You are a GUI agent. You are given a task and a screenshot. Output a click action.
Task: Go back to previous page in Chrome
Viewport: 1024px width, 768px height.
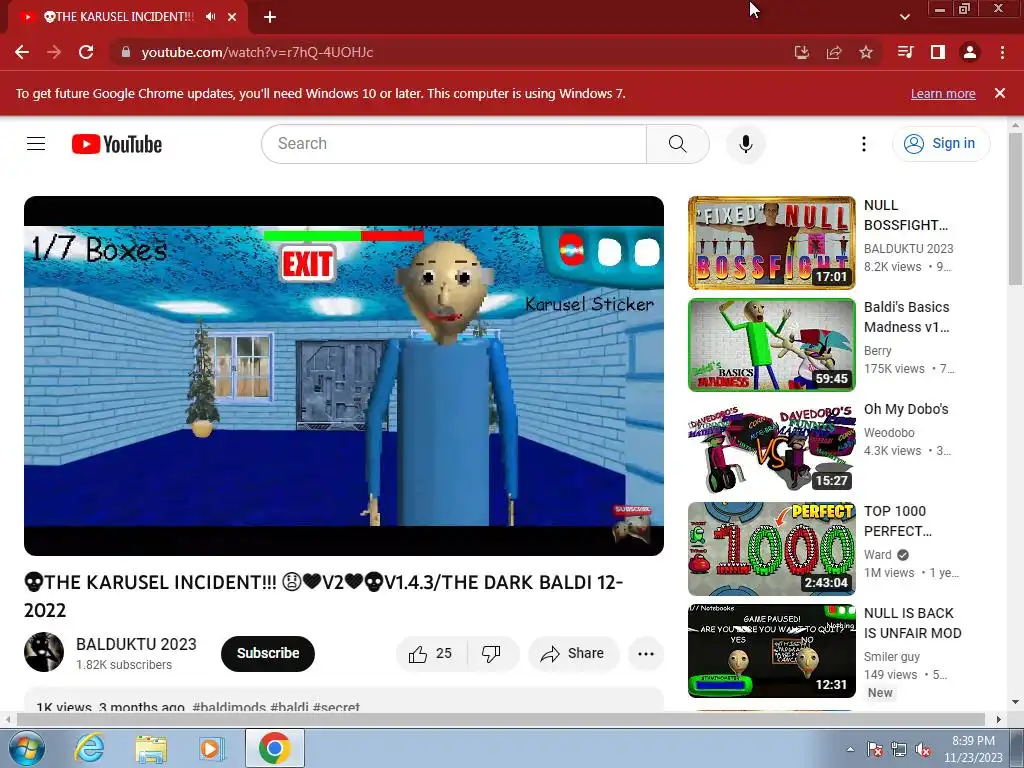(x=22, y=52)
